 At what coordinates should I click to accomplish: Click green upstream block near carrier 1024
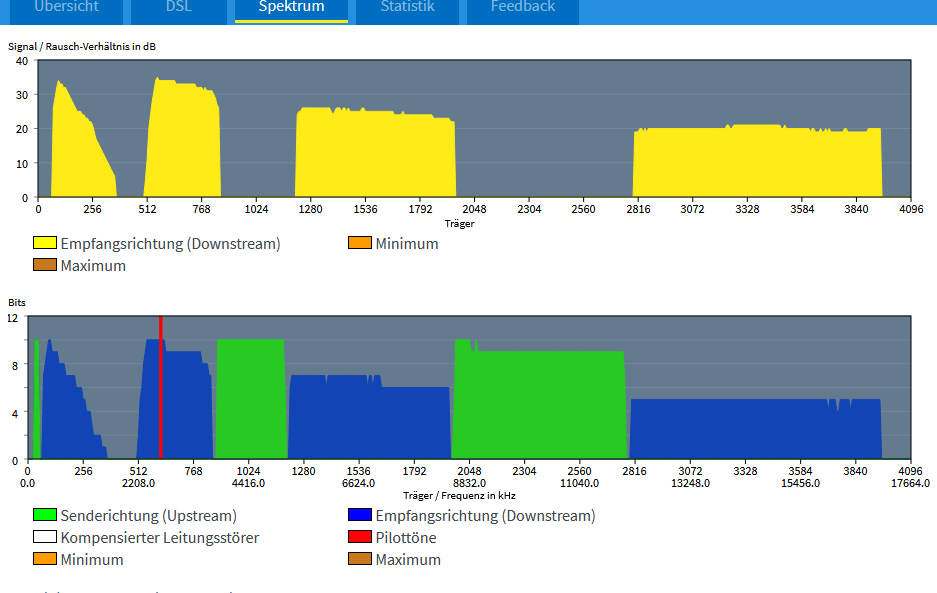click(250, 399)
